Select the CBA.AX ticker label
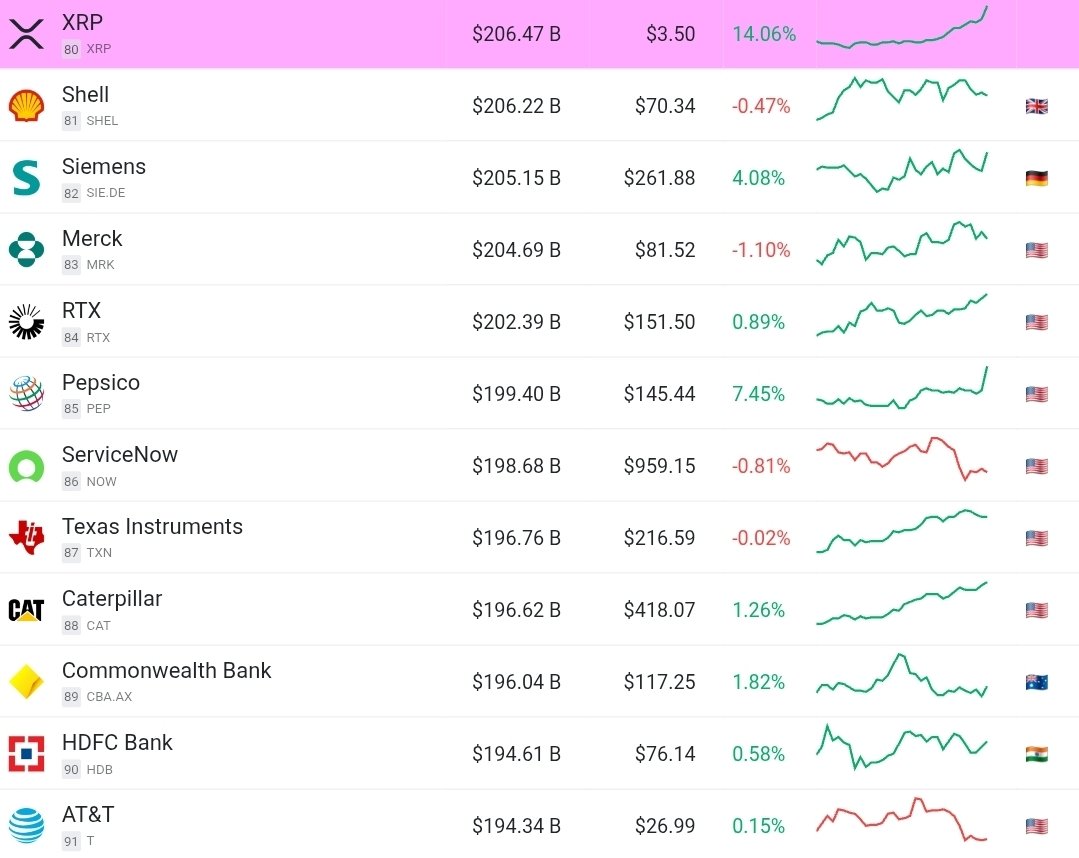This screenshot has width=1079, height=858. pyautogui.click(x=109, y=696)
